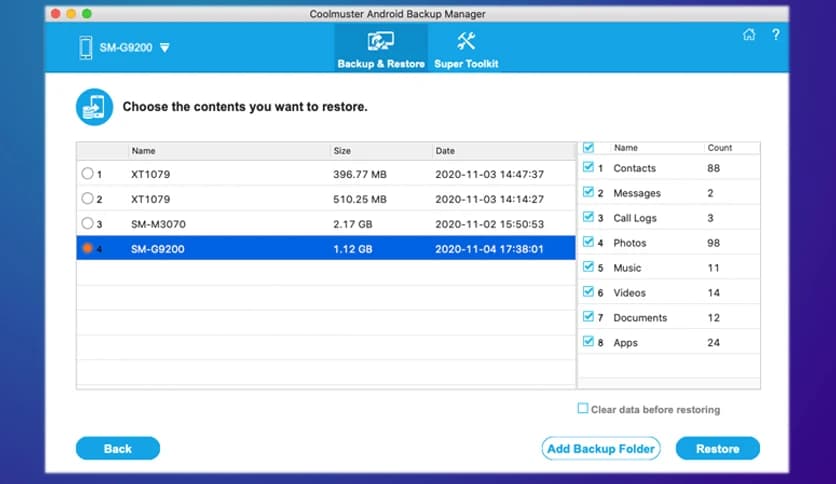Select radio button for backup 3 SM-M3070
The width and height of the screenshot is (836, 484).
[x=87, y=223]
